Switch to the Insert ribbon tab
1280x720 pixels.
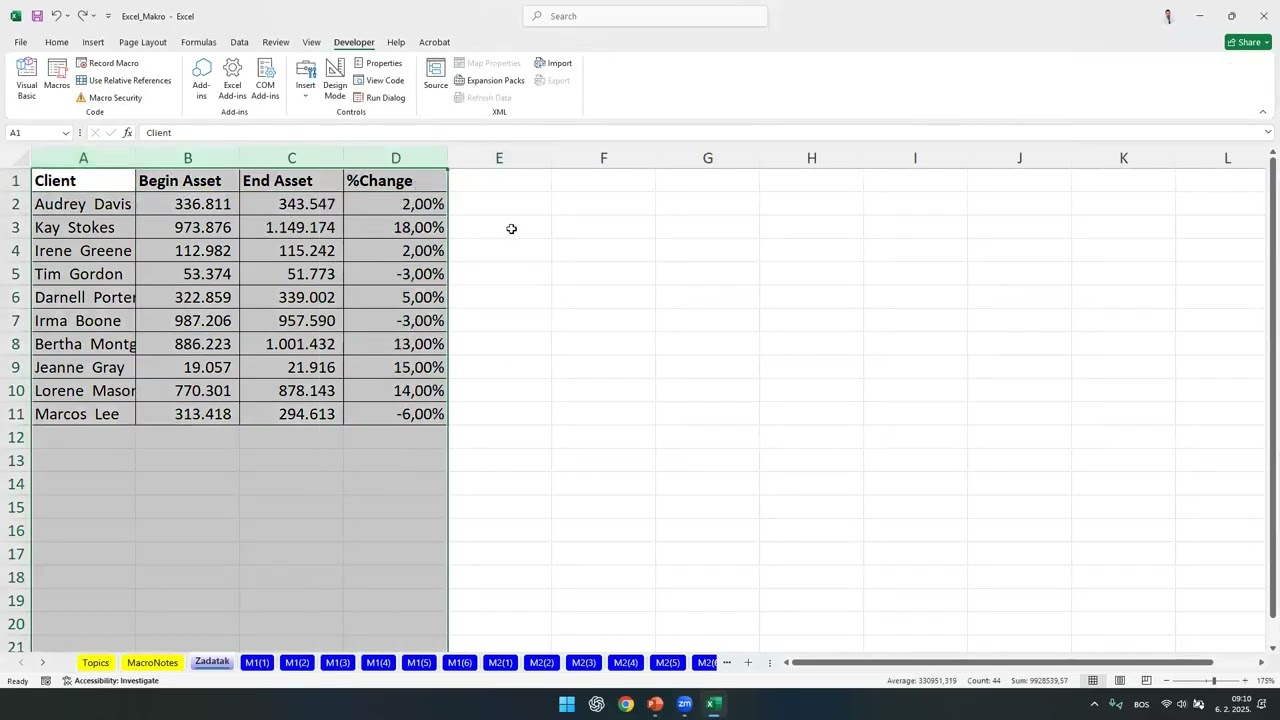pos(93,42)
